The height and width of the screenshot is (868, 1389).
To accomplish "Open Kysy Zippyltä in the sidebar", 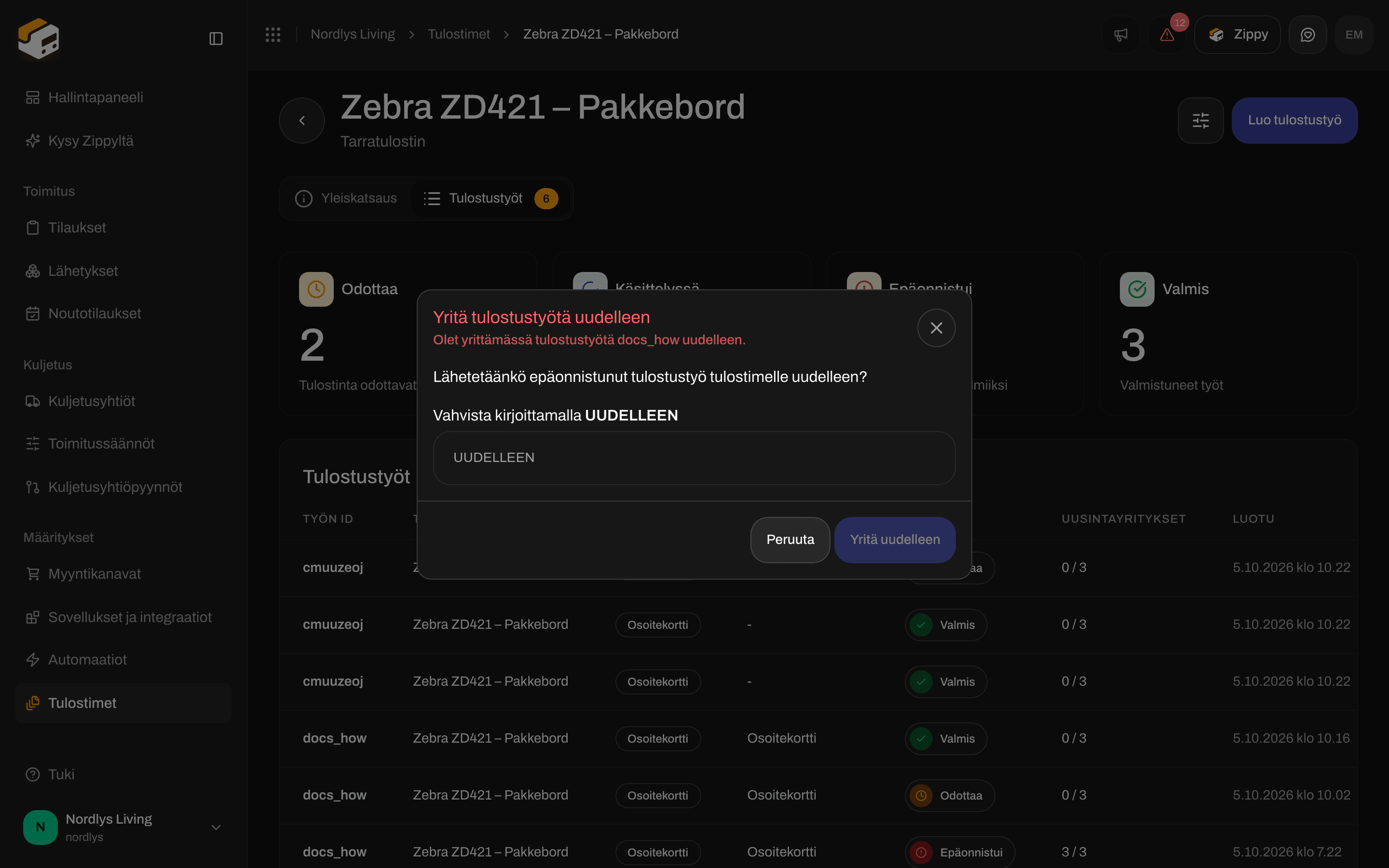I will point(123,141).
